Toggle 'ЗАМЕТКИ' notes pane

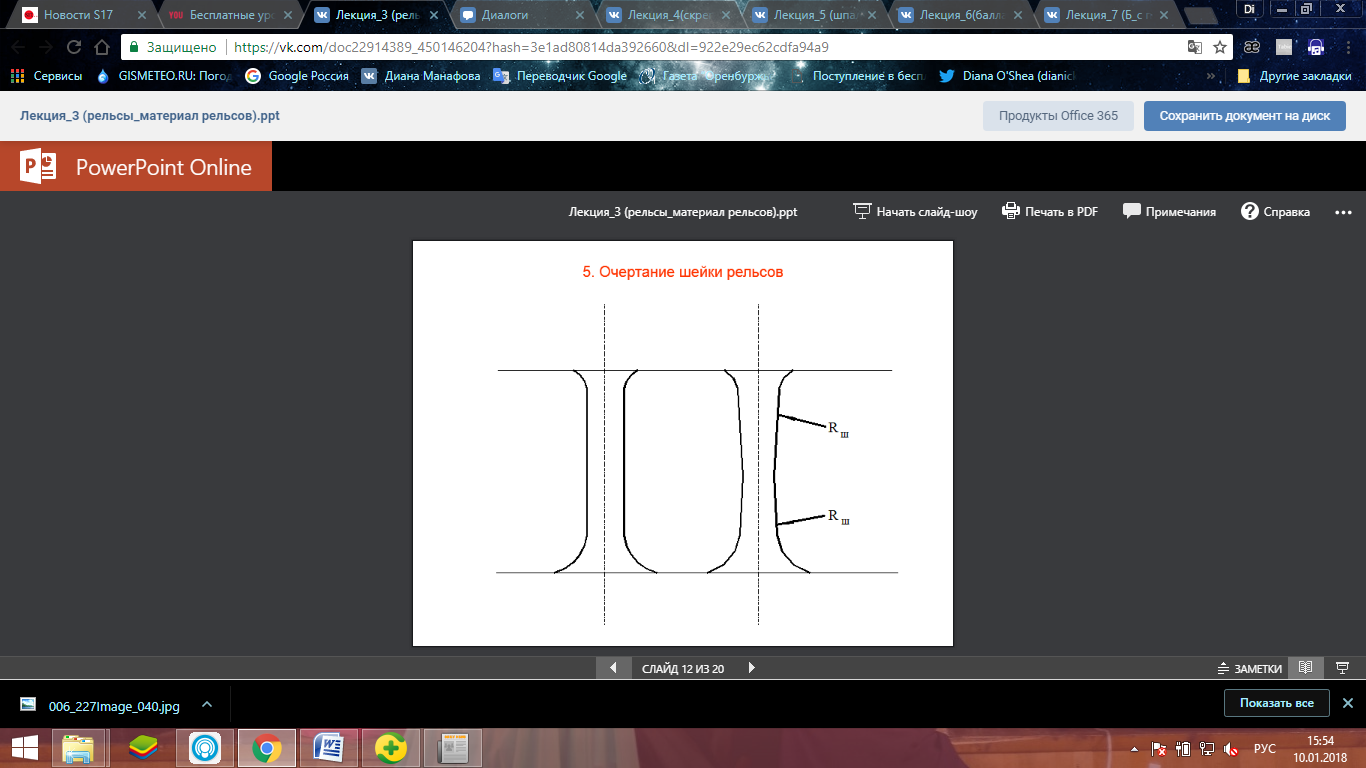1249,669
